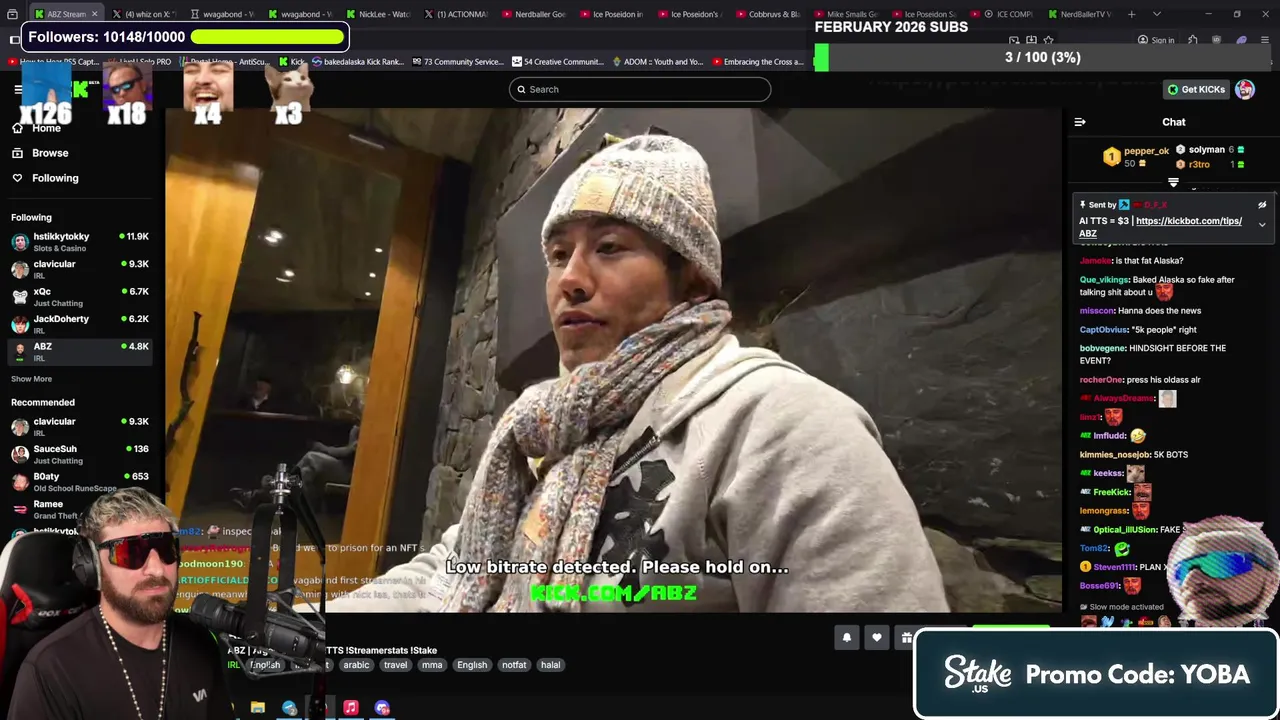Open the Telegram icon on the taskbar
Screen dimensions: 1280x720
coord(289,708)
